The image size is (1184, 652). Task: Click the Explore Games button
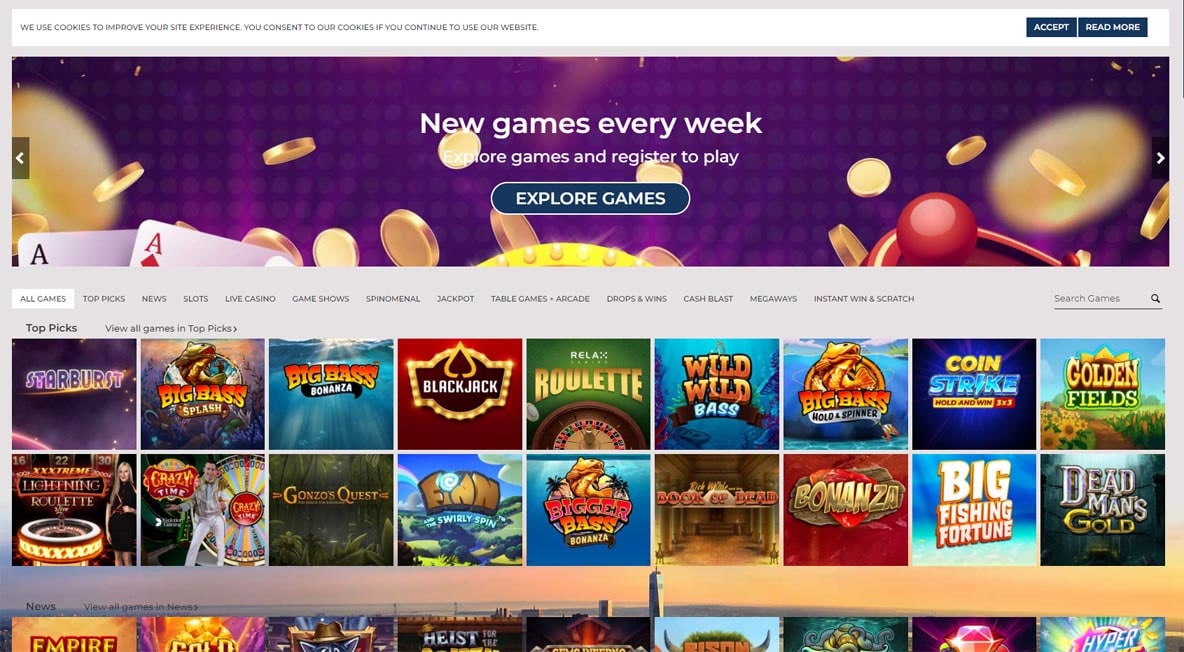click(x=590, y=199)
